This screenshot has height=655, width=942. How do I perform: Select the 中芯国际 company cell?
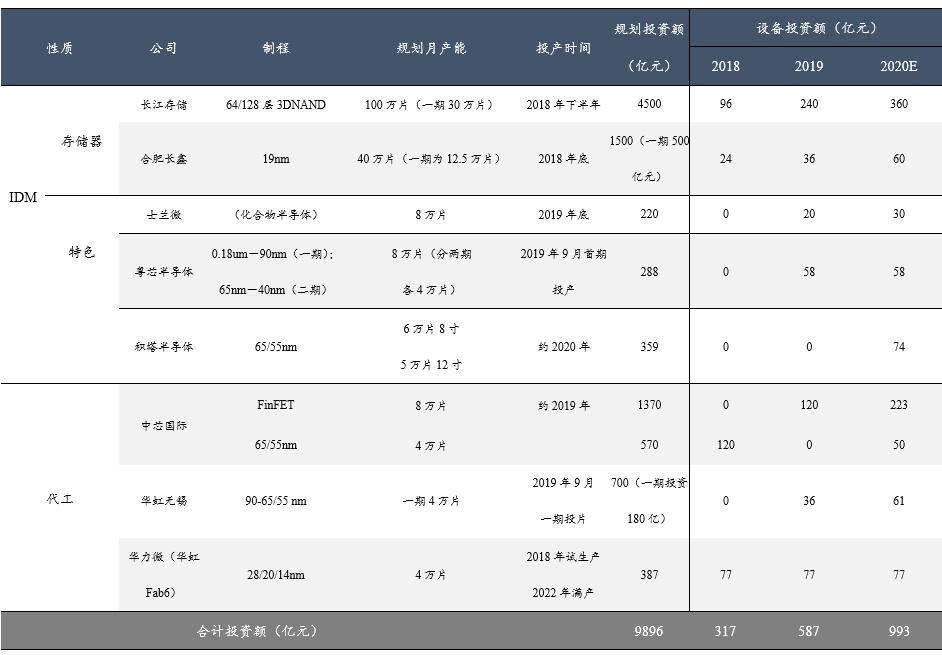[163, 425]
